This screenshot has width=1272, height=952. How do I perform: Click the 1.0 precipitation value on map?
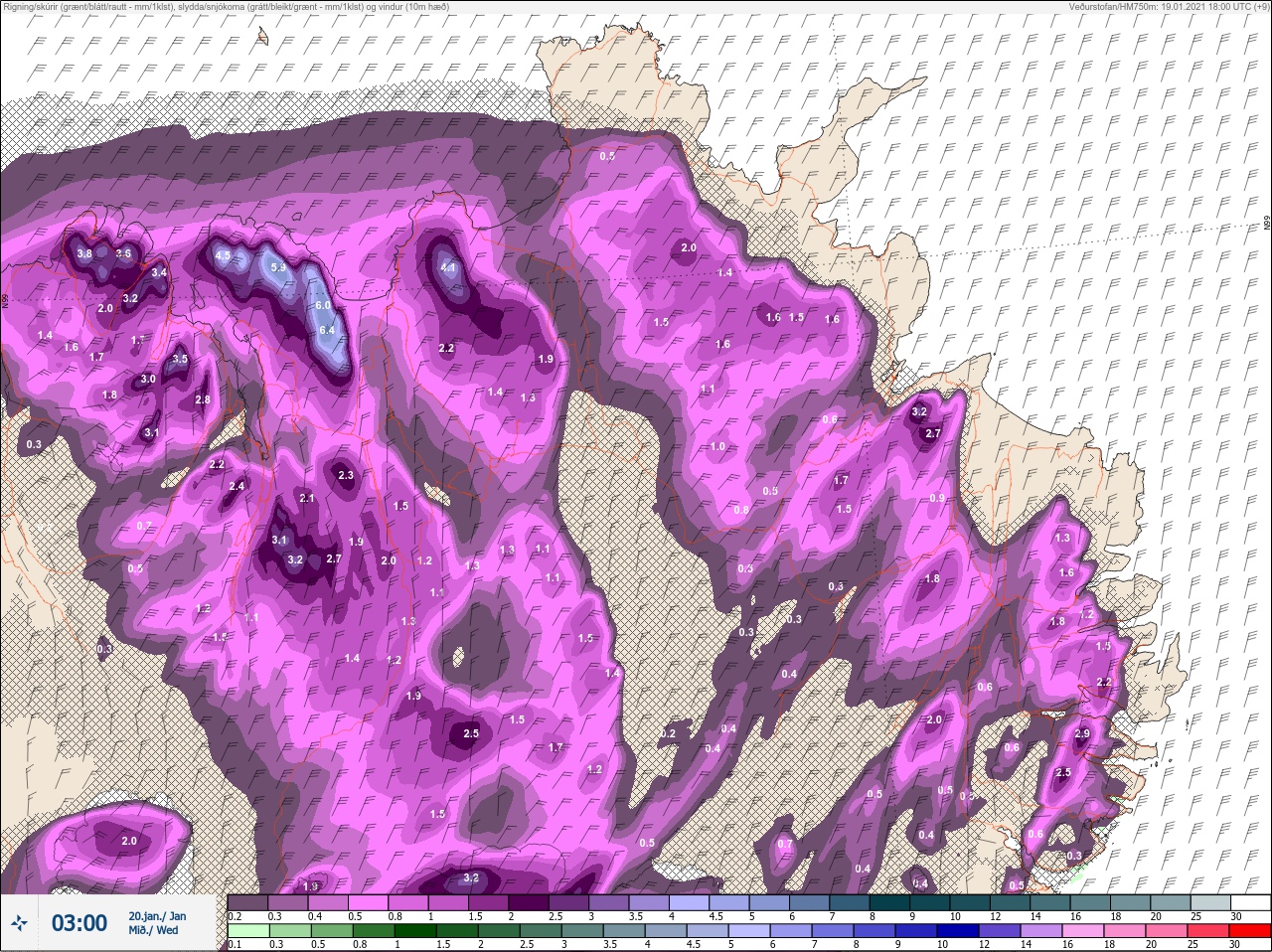pos(717,446)
